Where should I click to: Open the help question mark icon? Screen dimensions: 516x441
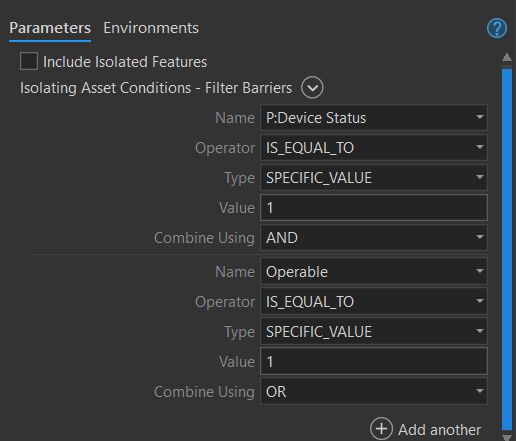click(497, 28)
